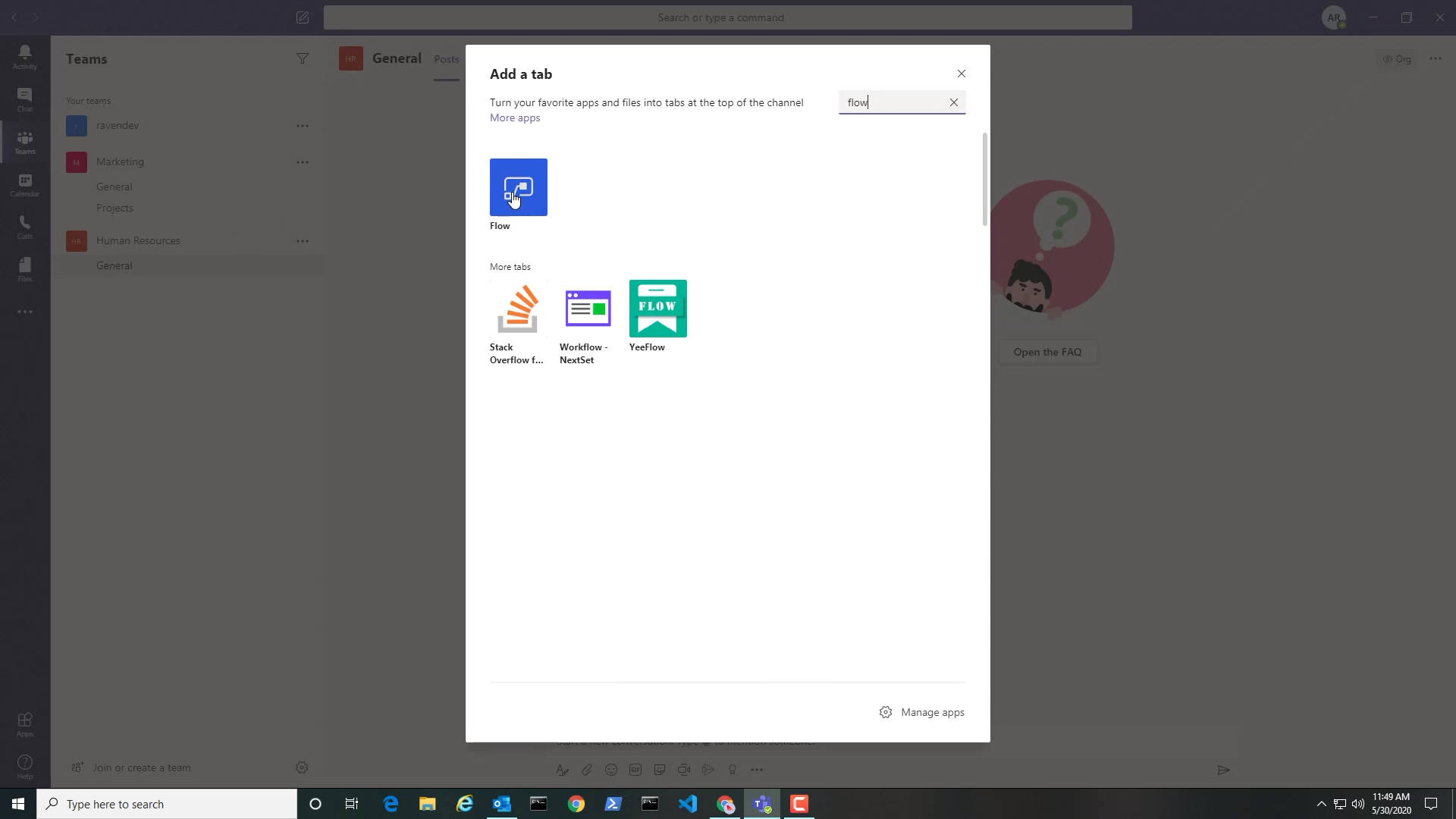Click the Type here to search box
Viewport: 1456px width, 819px height.
tap(167, 804)
